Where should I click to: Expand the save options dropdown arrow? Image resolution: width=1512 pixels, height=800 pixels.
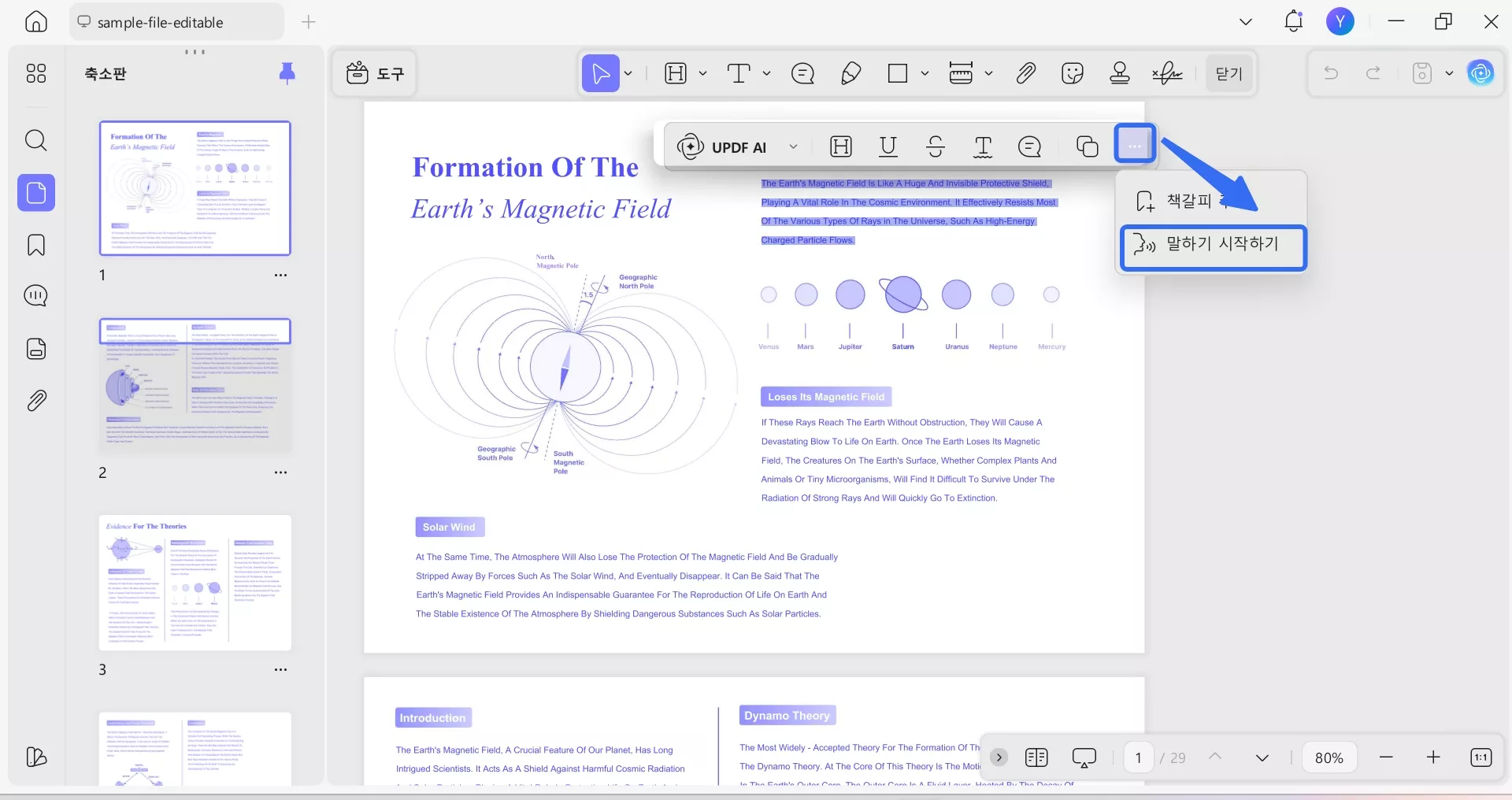point(1449,73)
